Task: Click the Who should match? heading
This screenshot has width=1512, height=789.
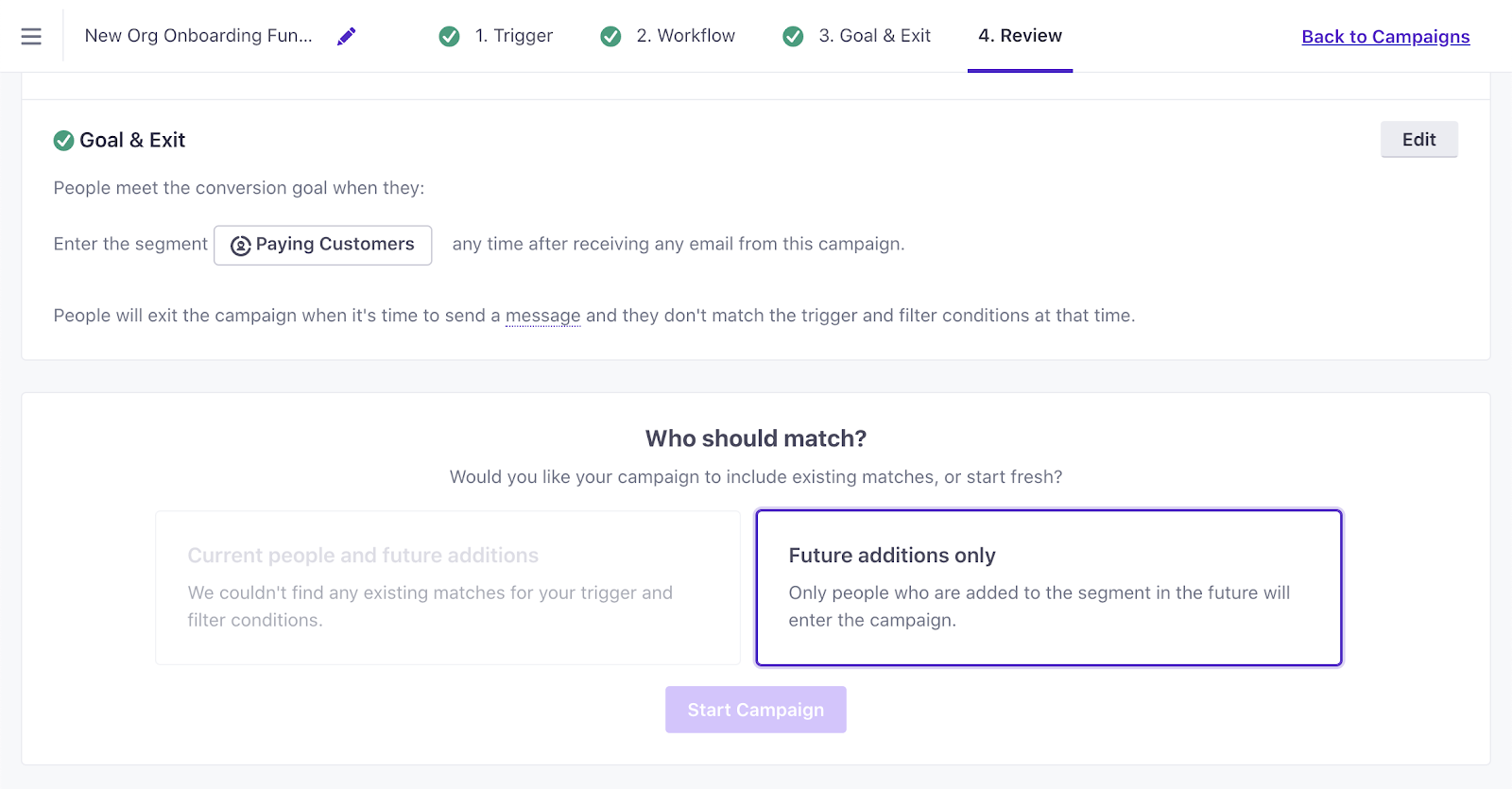Action: point(756,438)
